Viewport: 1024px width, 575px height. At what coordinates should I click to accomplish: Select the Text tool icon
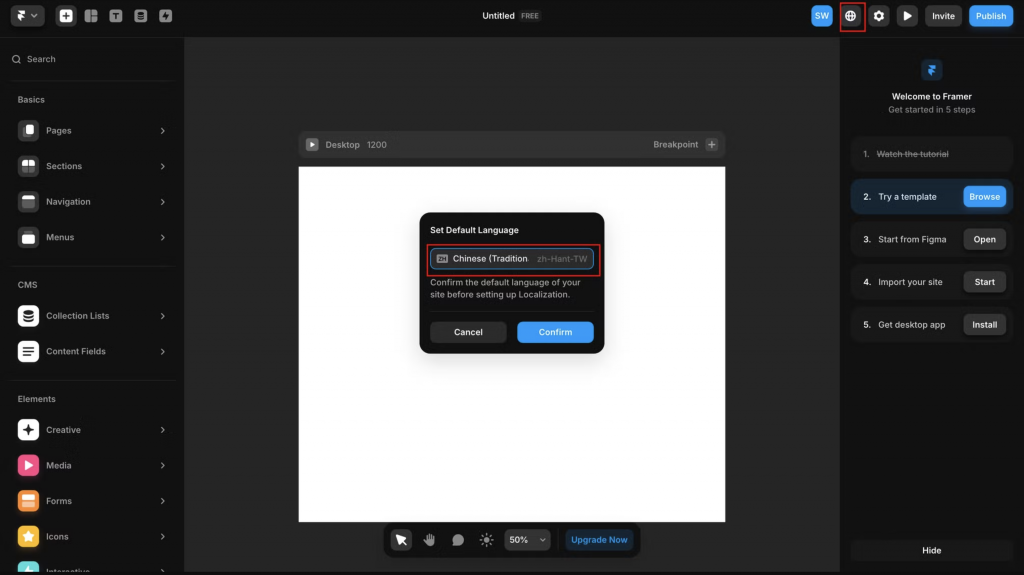tap(116, 16)
